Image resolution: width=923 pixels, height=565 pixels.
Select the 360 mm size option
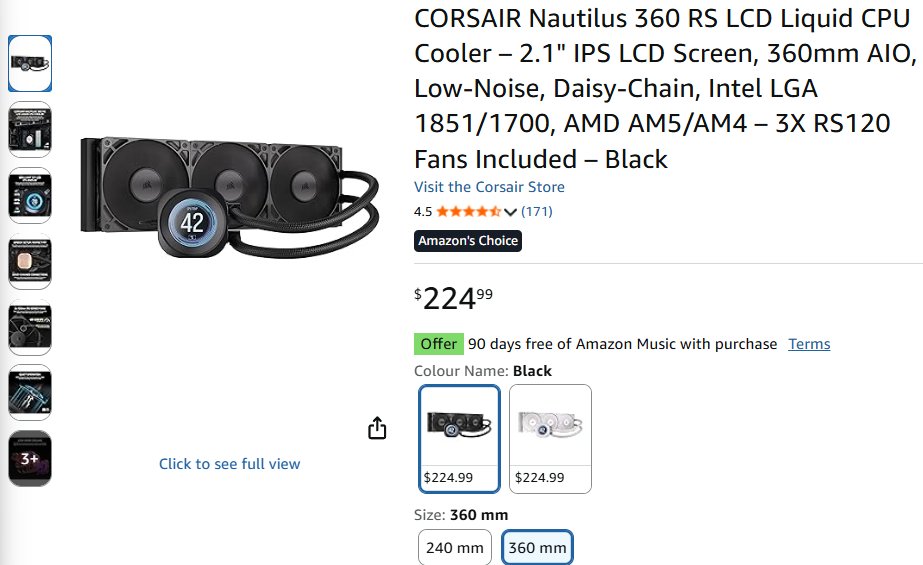click(x=537, y=548)
